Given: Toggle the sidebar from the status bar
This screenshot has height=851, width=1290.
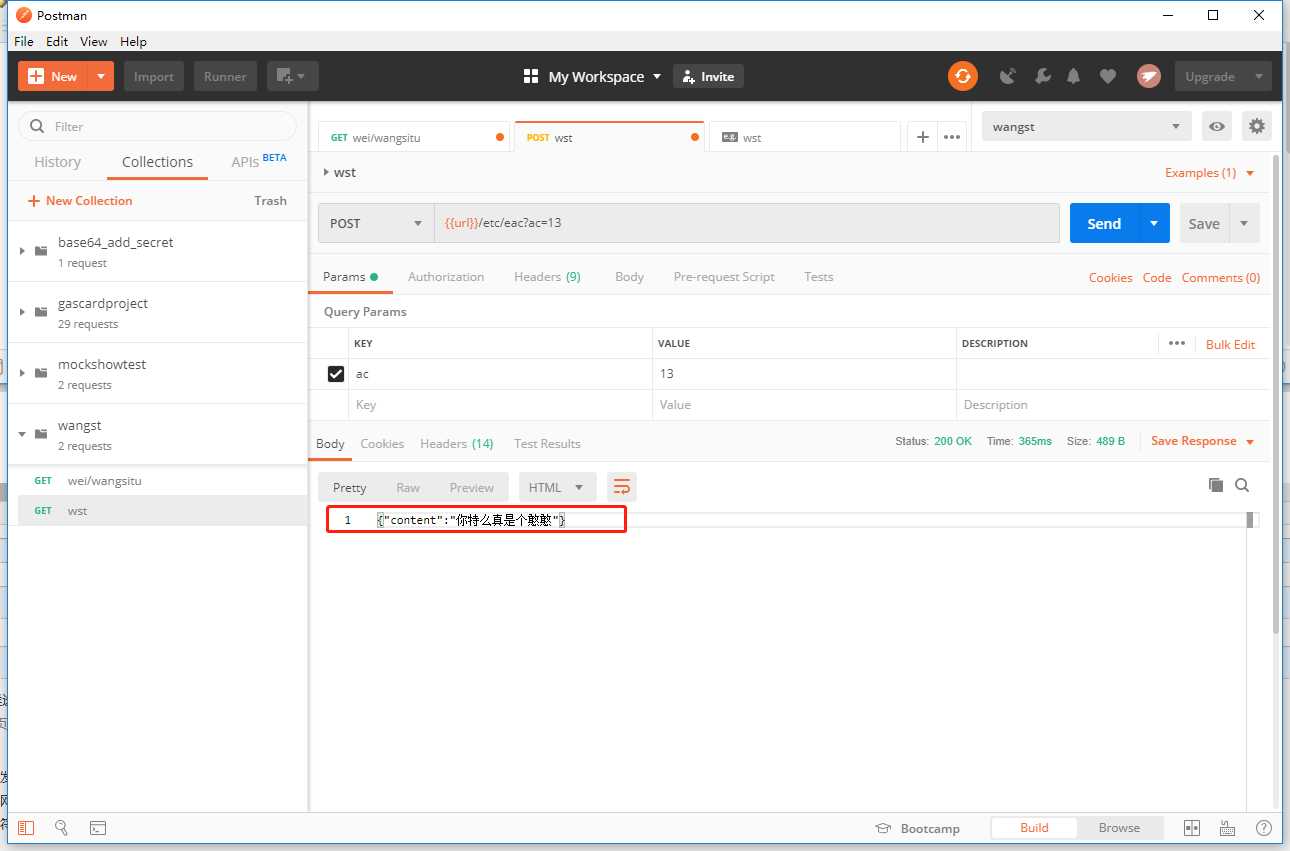Looking at the screenshot, I should [26, 828].
